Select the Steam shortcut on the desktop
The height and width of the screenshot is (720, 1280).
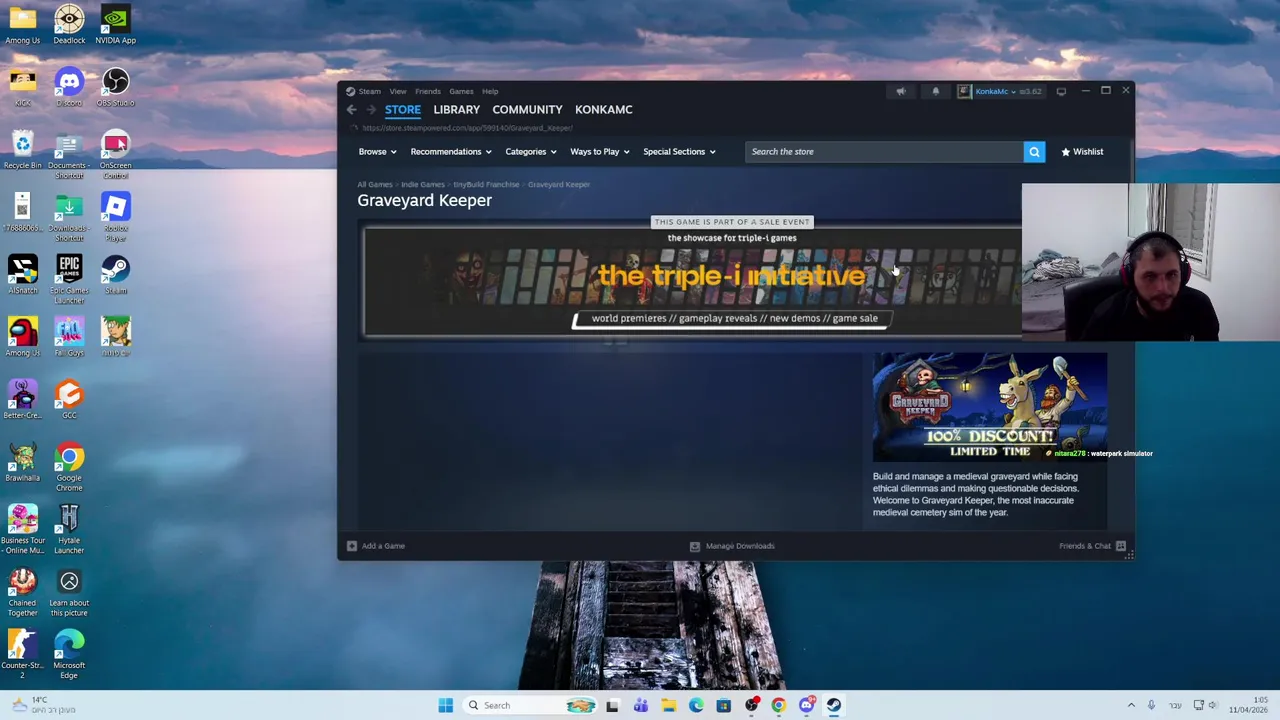click(115, 275)
